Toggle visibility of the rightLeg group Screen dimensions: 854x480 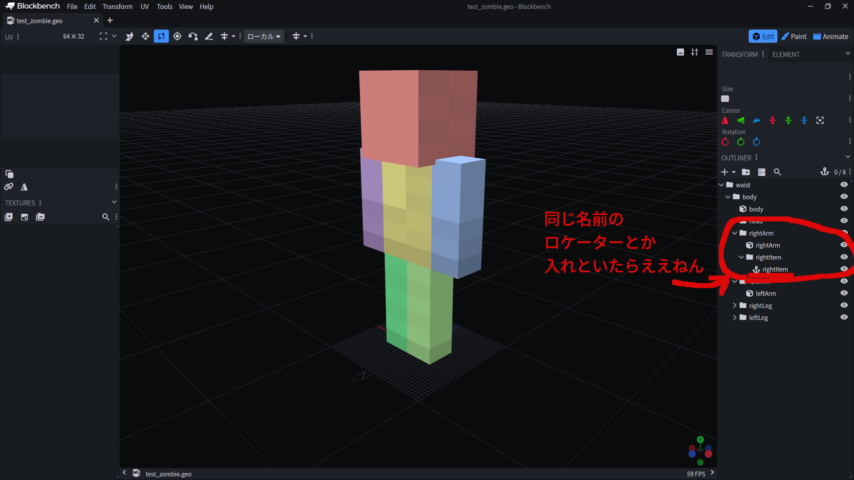point(844,305)
